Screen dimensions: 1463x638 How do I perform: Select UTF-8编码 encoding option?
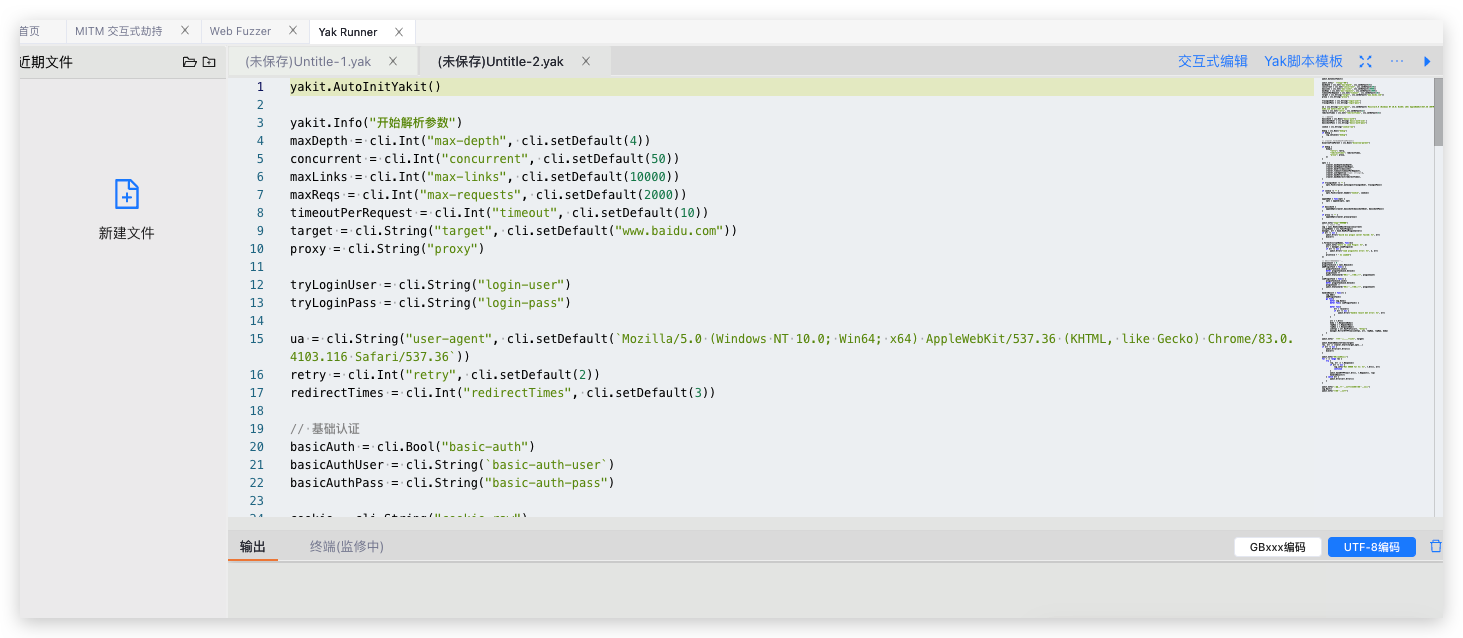point(1371,547)
